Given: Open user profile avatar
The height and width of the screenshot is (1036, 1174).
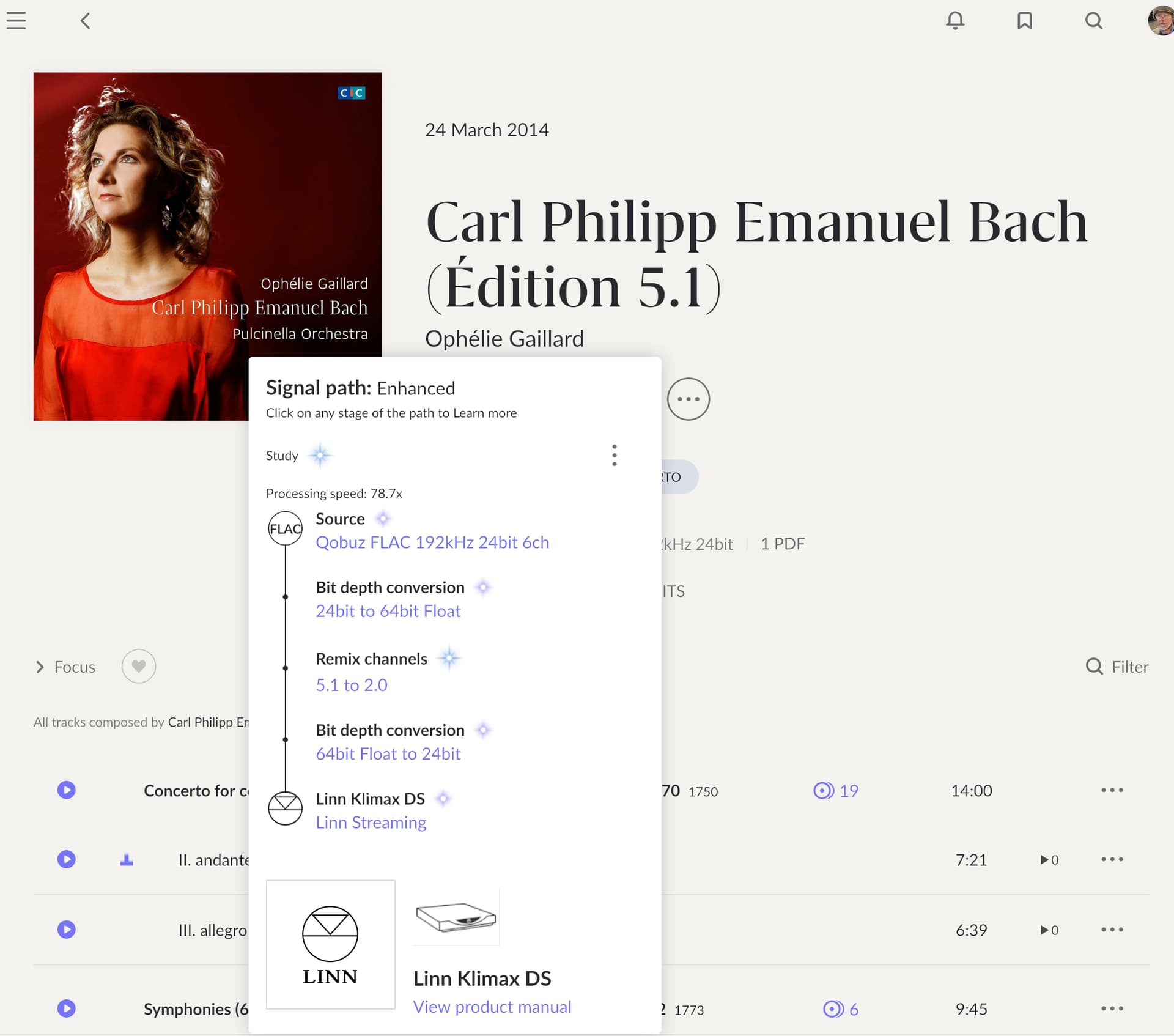Looking at the screenshot, I should click(1161, 21).
